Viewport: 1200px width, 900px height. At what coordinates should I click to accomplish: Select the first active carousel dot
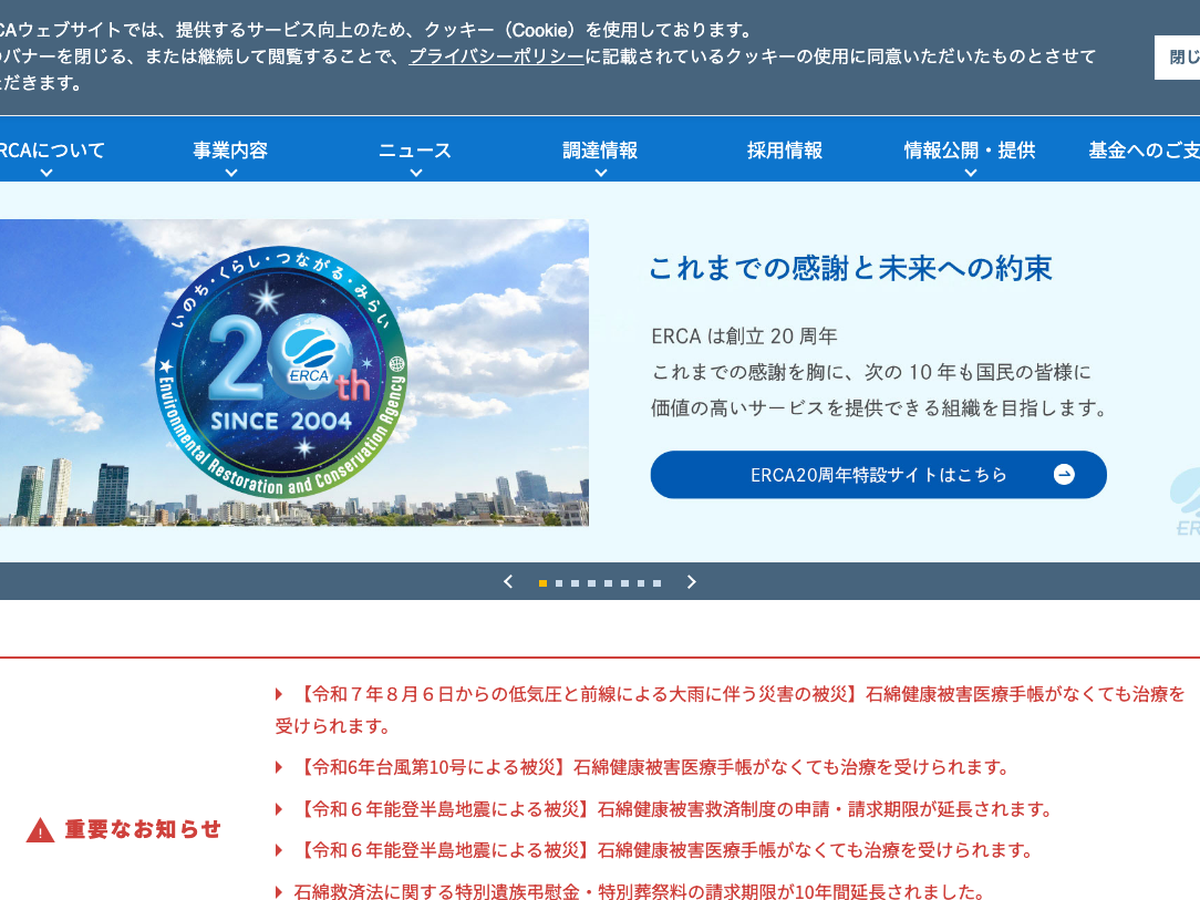pyautogui.click(x=543, y=583)
